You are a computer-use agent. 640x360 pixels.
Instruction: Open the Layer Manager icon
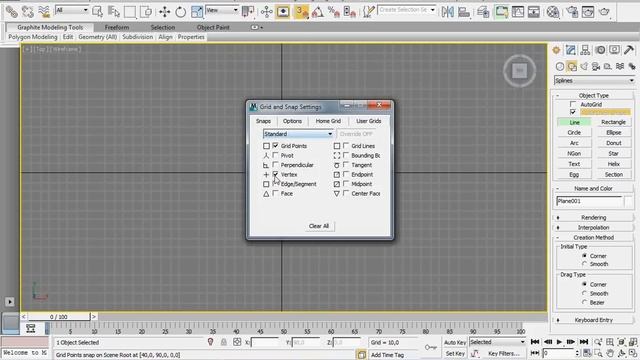(x=483, y=12)
